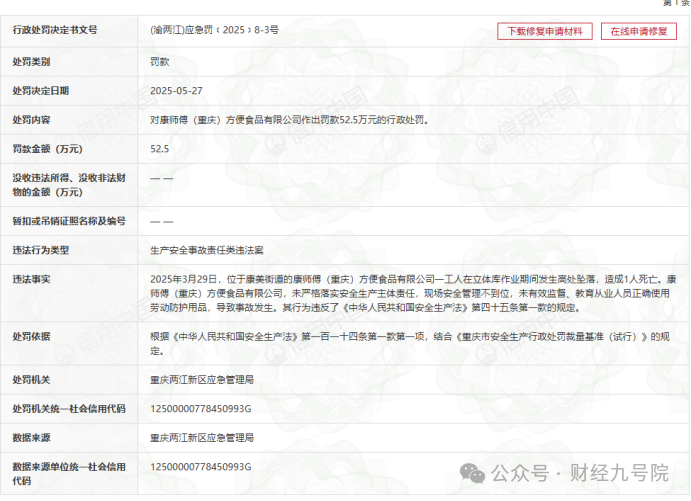Click the 处罚机关统一社会信用代码 label

(x=69, y=409)
